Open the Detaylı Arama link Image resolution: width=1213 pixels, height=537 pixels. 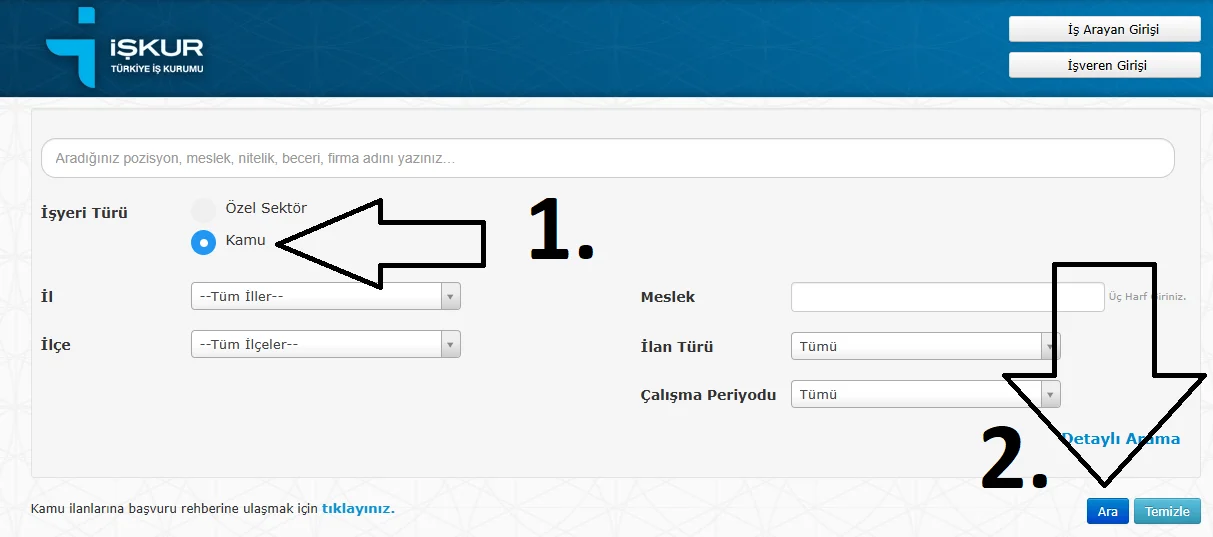(x=1120, y=439)
